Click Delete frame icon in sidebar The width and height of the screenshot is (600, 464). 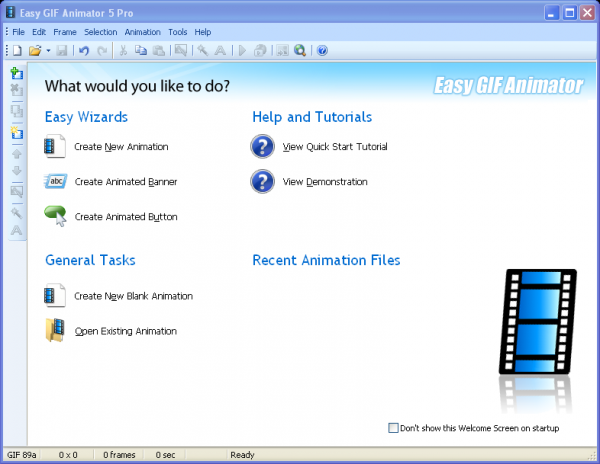click(x=16, y=90)
